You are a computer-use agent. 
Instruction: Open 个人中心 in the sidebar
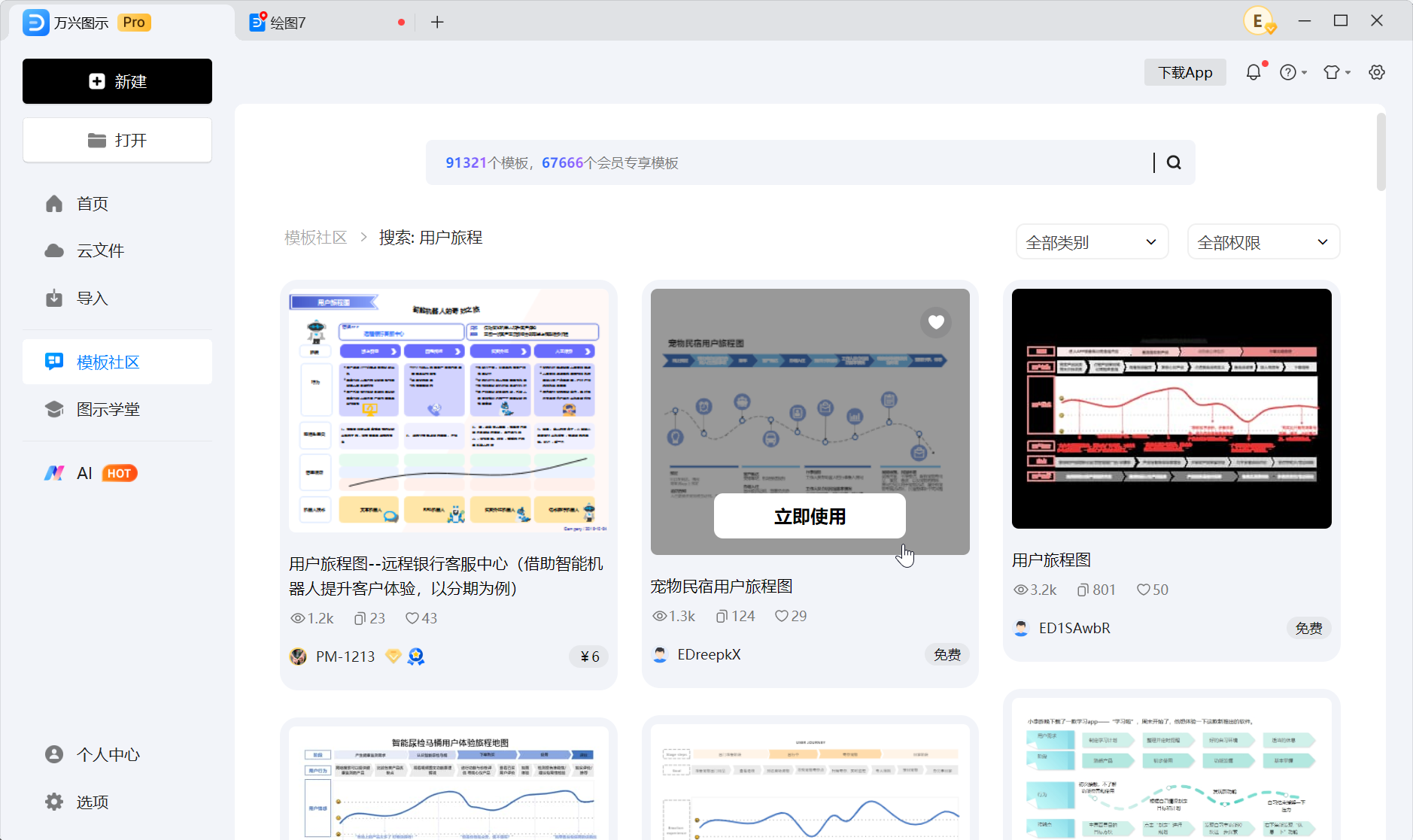click(117, 754)
